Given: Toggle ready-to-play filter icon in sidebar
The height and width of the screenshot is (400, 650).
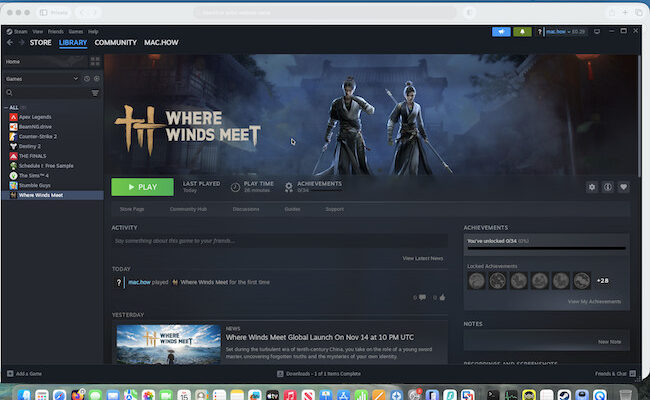Looking at the screenshot, I should [x=96, y=78].
